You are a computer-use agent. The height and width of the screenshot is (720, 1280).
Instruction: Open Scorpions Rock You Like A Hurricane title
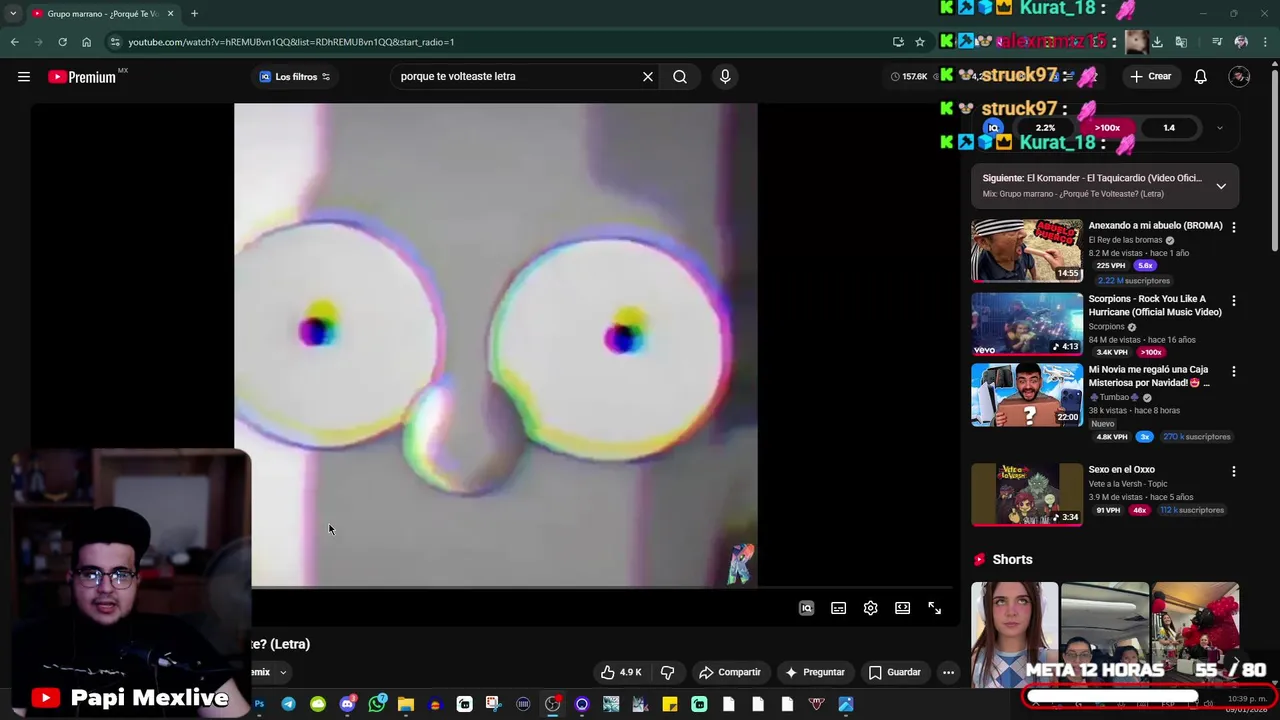[x=1155, y=305]
